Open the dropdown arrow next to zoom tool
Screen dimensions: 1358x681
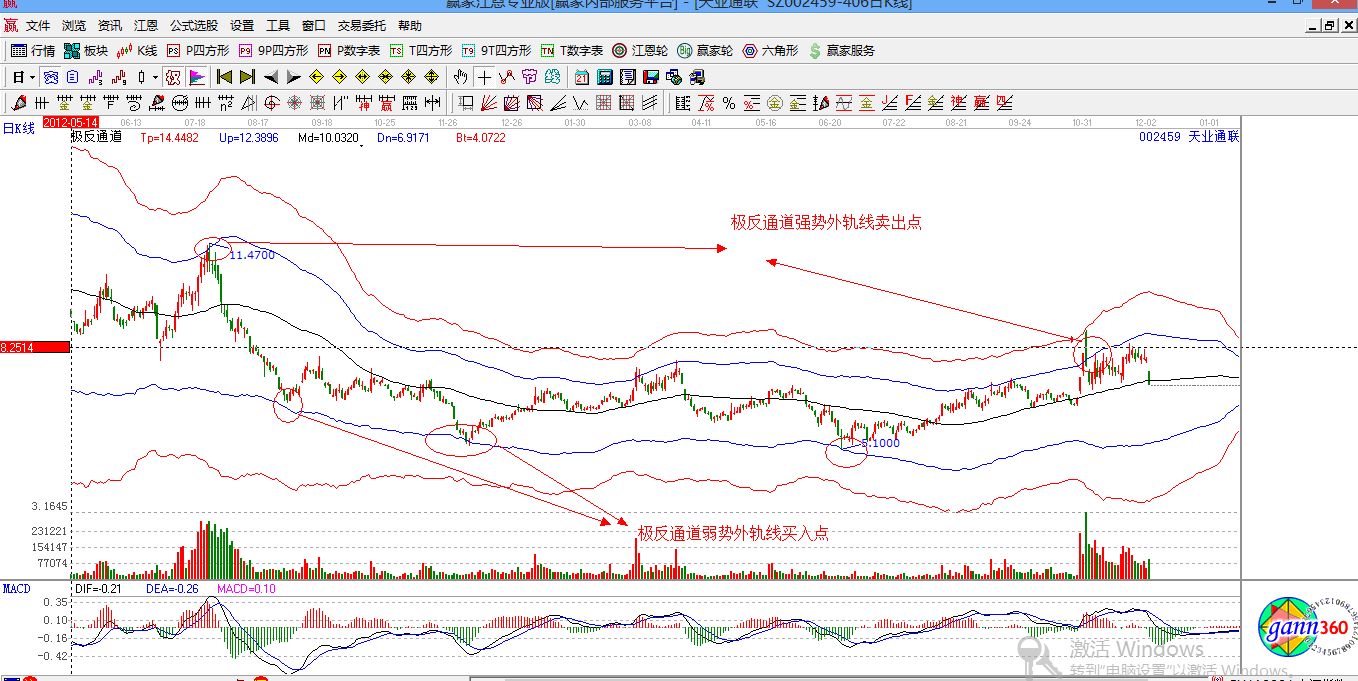[155, 76]
